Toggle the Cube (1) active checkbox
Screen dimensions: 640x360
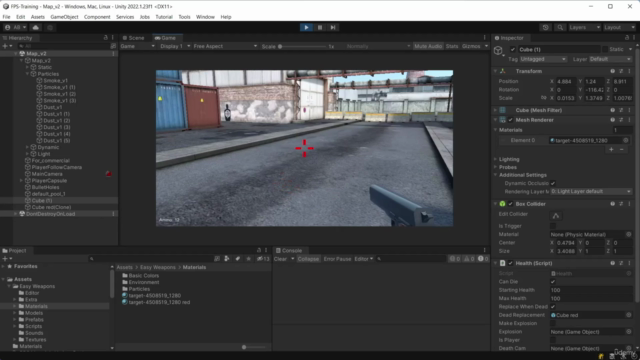point(512,49)
